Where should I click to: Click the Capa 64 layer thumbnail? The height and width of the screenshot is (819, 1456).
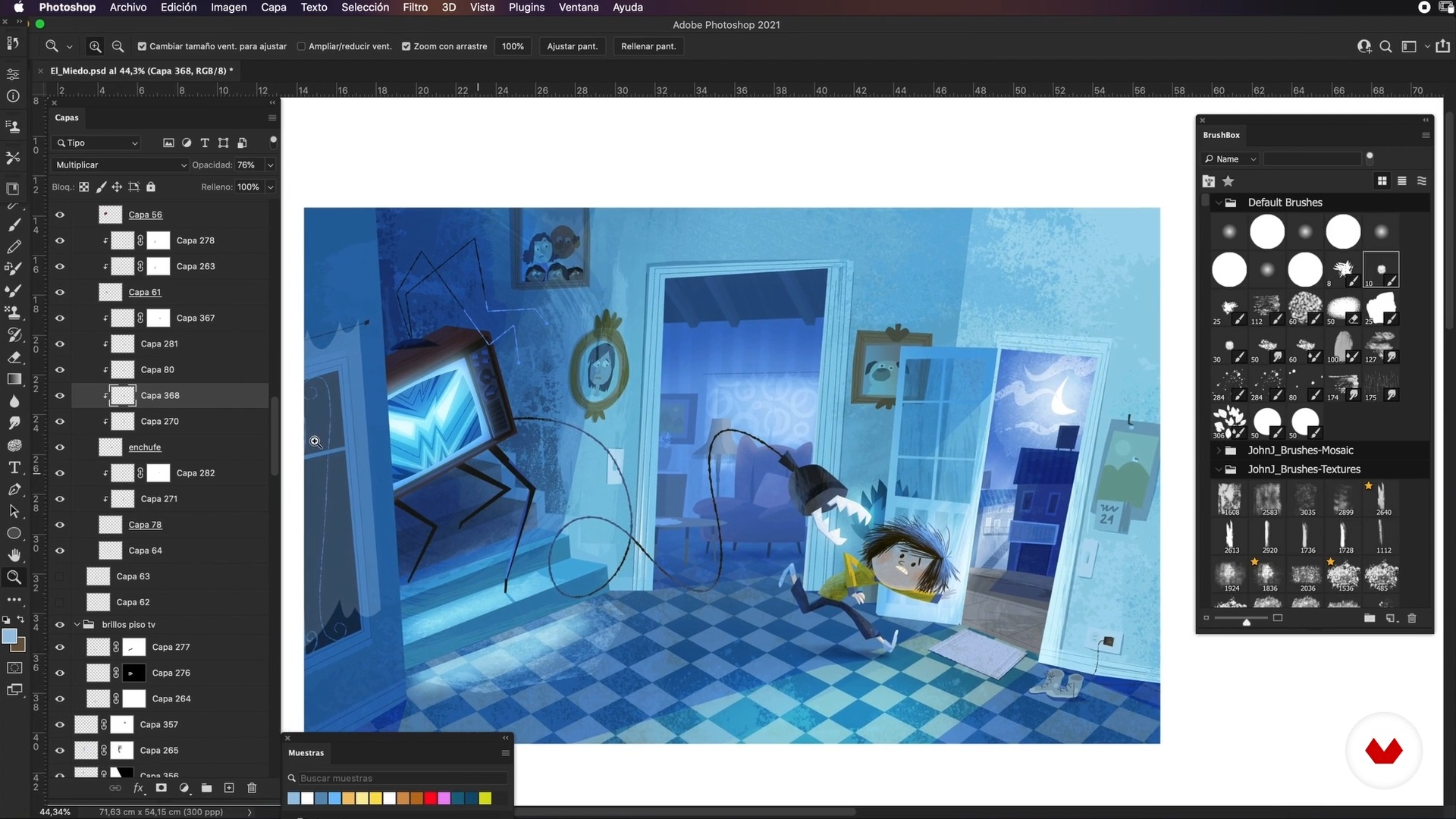111,551
